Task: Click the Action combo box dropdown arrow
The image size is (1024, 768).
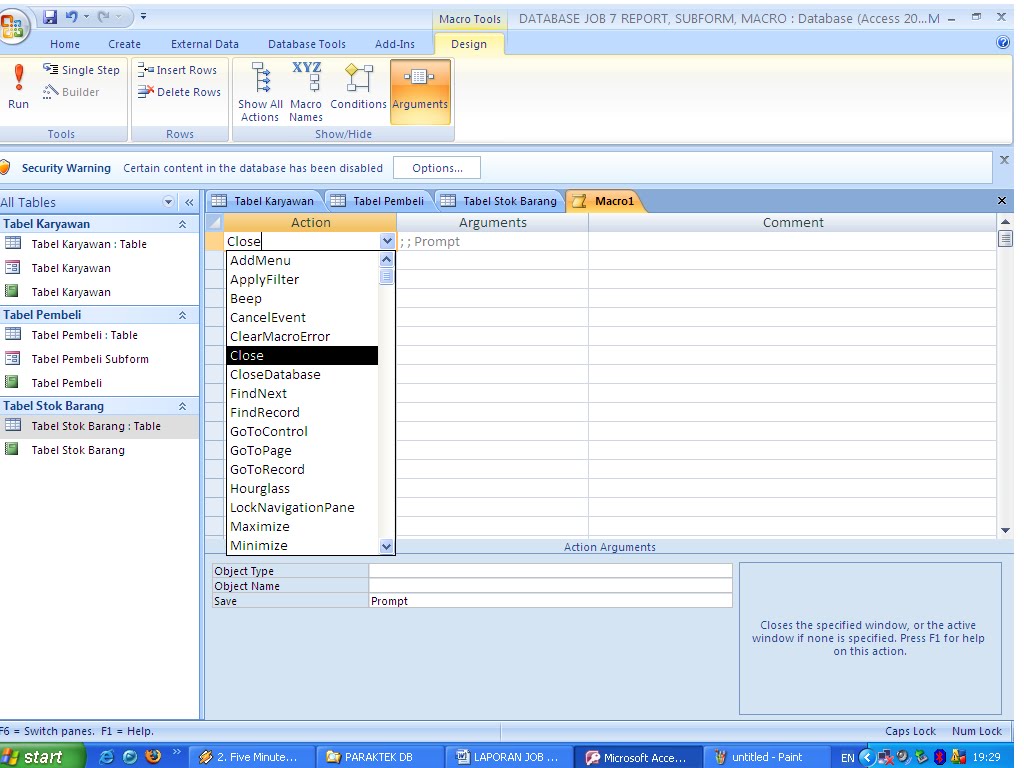Action: coord(387,241)
